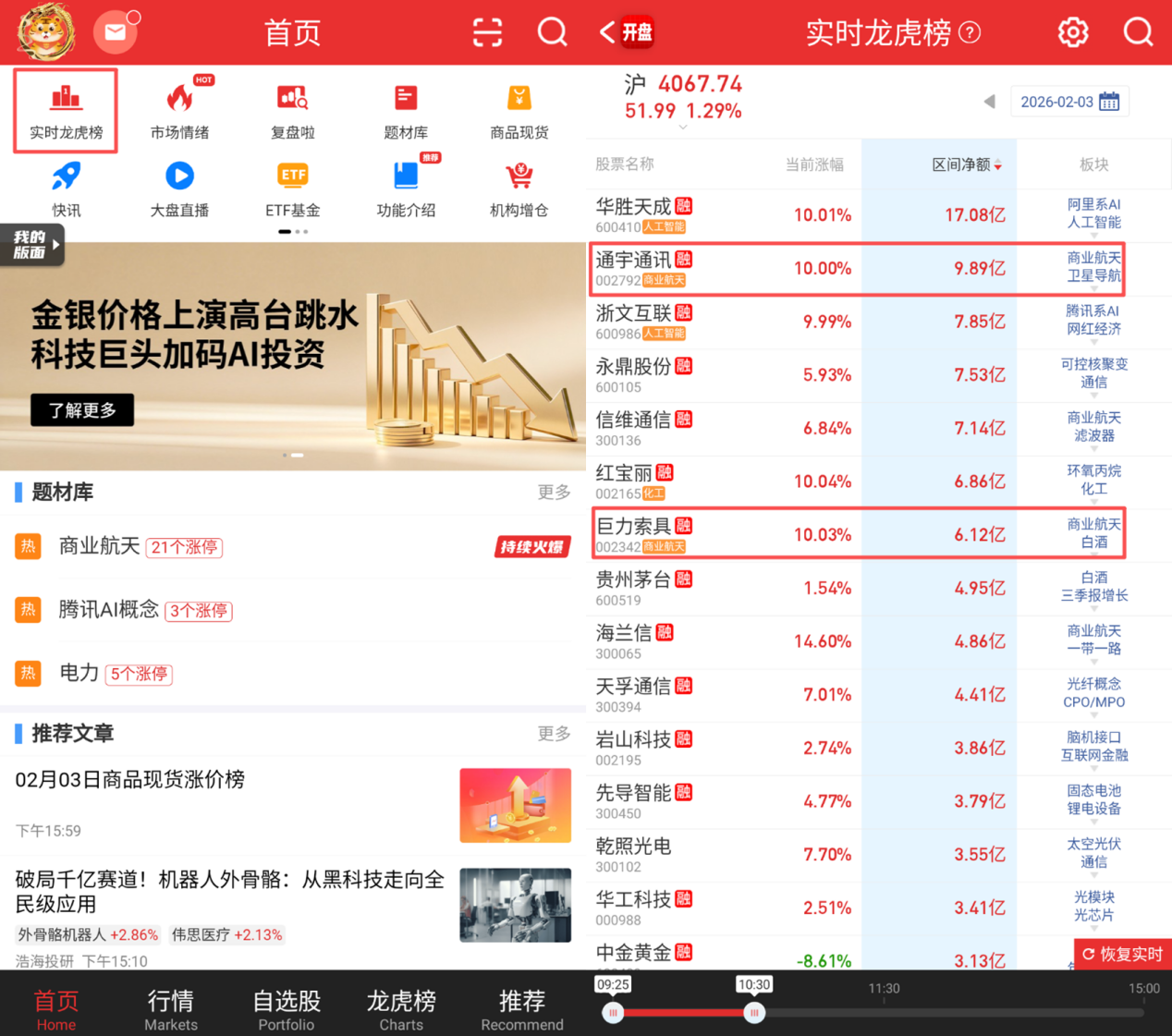Open settings gear in 实时龙虎榜 header
Image resolution: width=1172 pixels, height=1036 pixels.
pos(1072,32)
